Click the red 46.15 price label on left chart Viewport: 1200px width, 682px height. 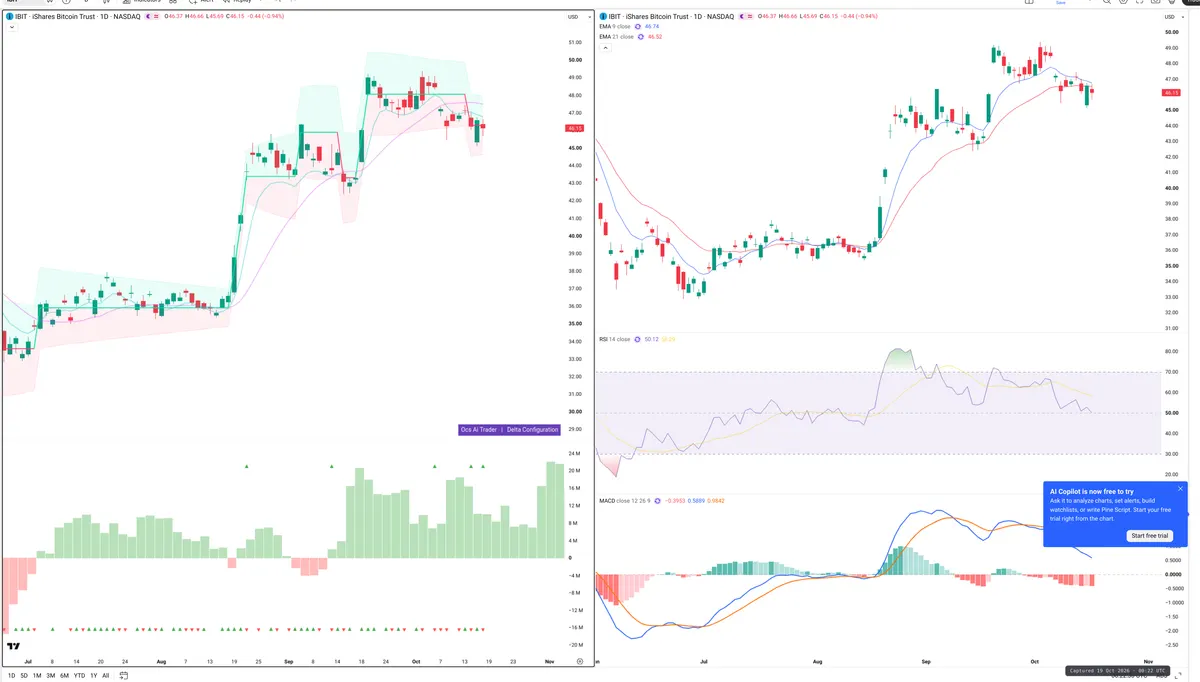(574, 128)
